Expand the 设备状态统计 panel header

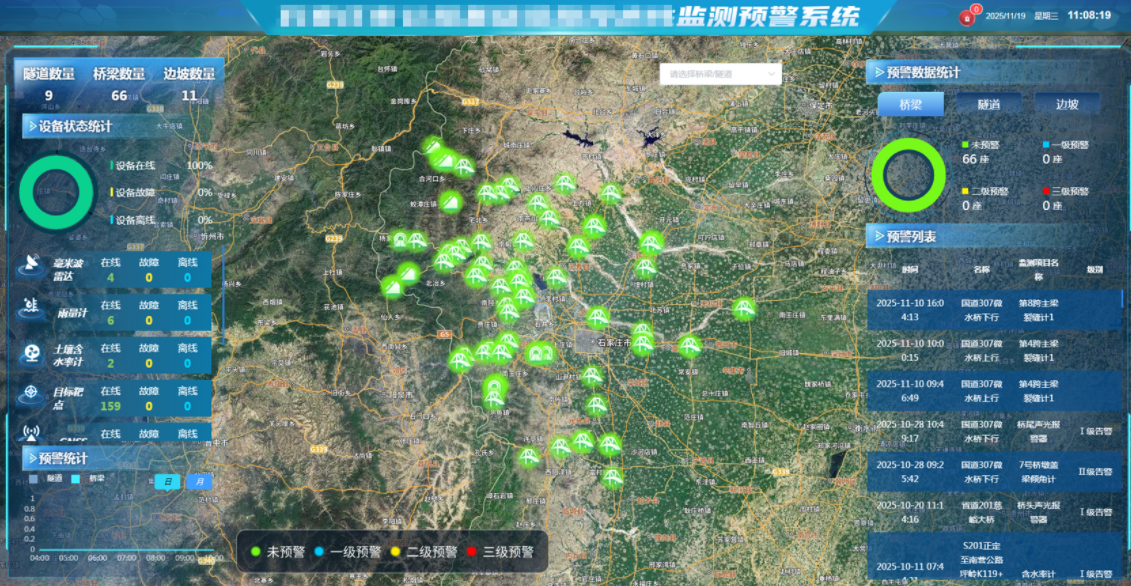(75, 127)
